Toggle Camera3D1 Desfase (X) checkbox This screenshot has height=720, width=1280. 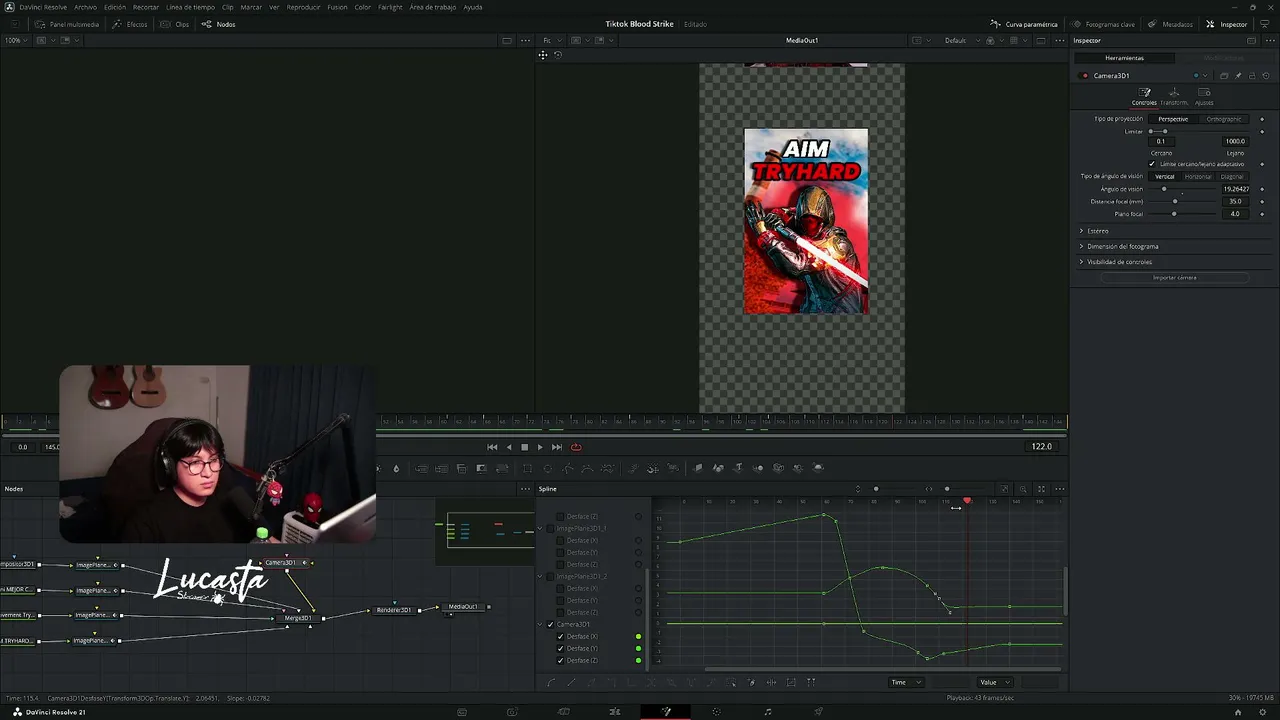coord(560,637)
